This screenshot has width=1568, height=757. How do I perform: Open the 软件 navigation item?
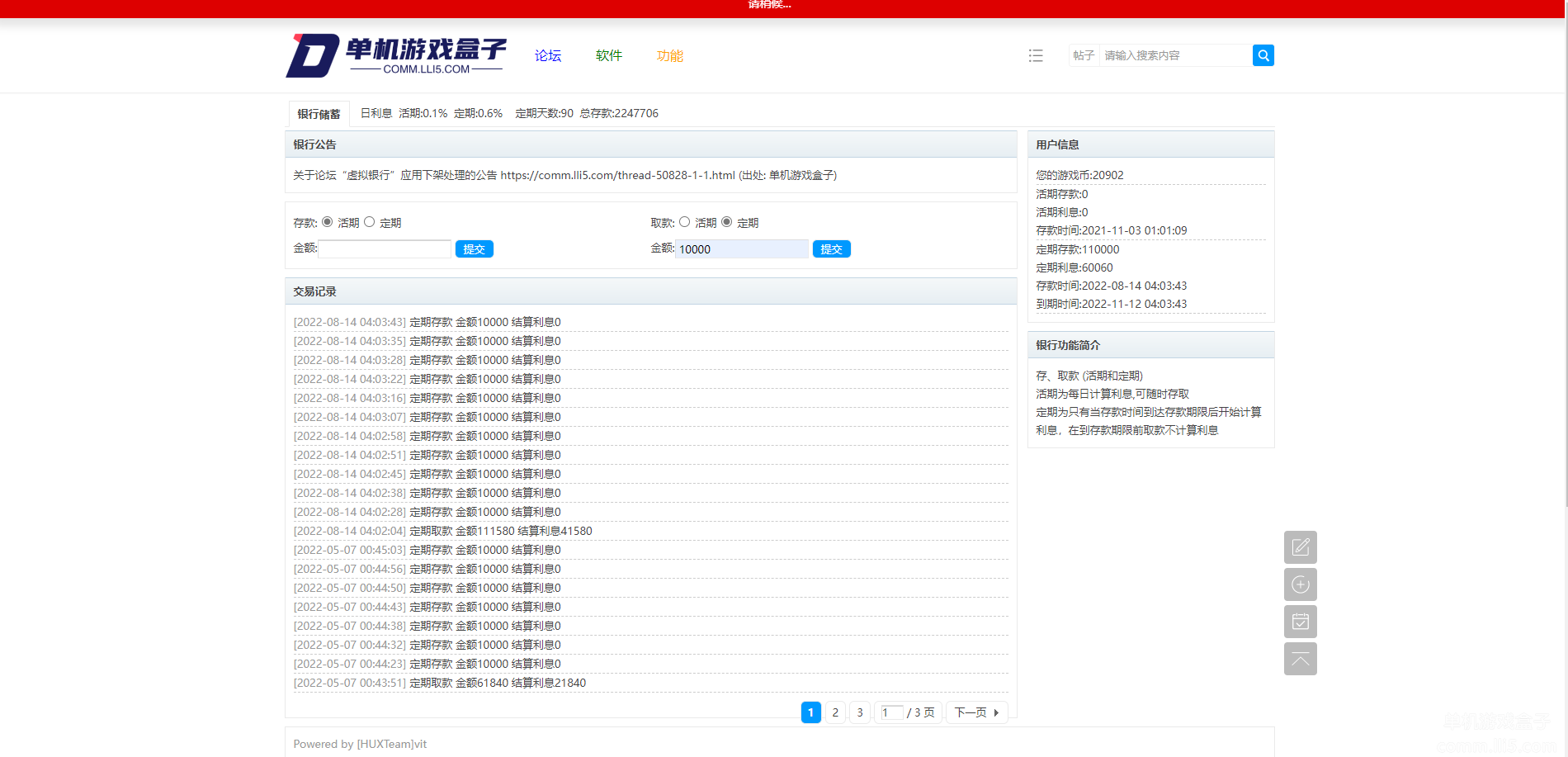(x=609, y=55)
